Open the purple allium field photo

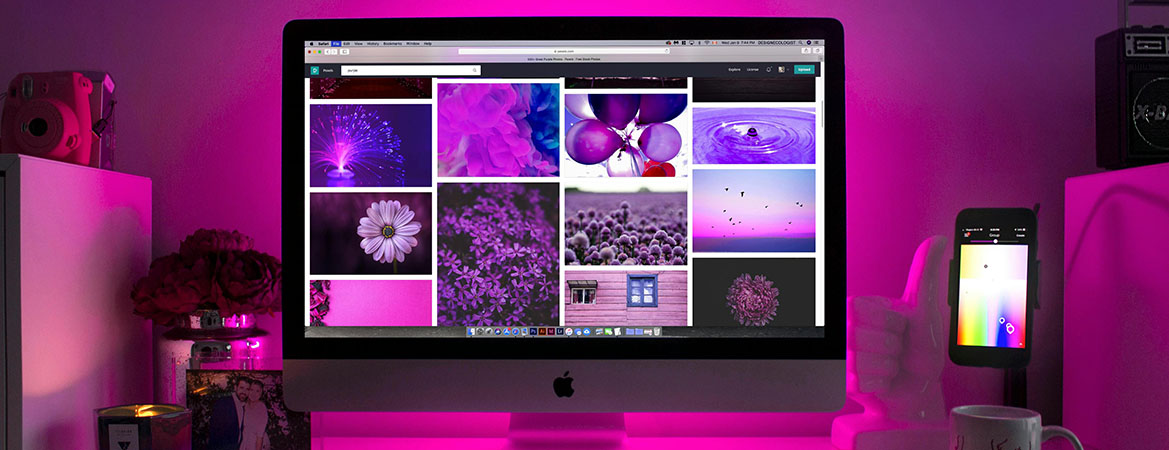[626, 226]
